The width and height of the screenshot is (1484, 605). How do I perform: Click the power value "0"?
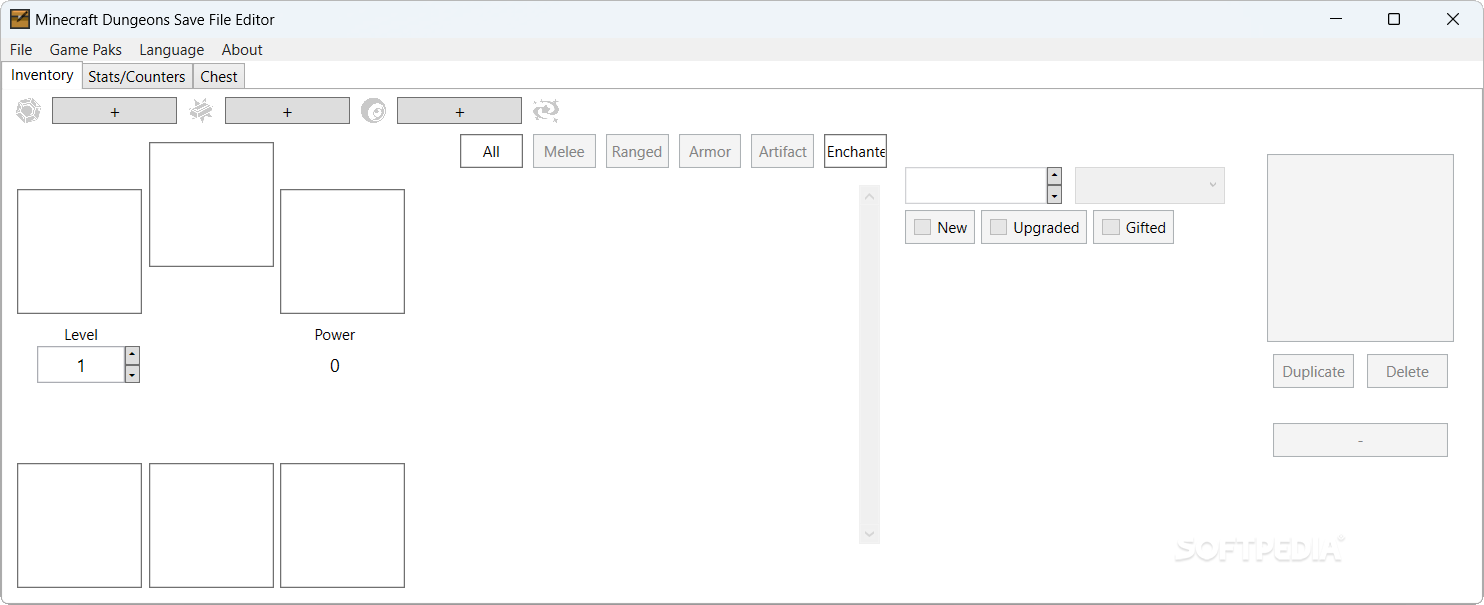pyautogui.click(x=335, y=366)
